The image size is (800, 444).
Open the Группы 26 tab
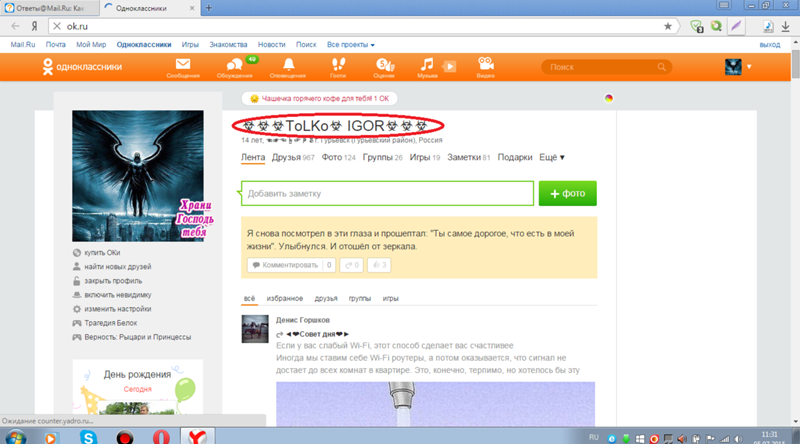pyautogui.click(x=383, y=157)
